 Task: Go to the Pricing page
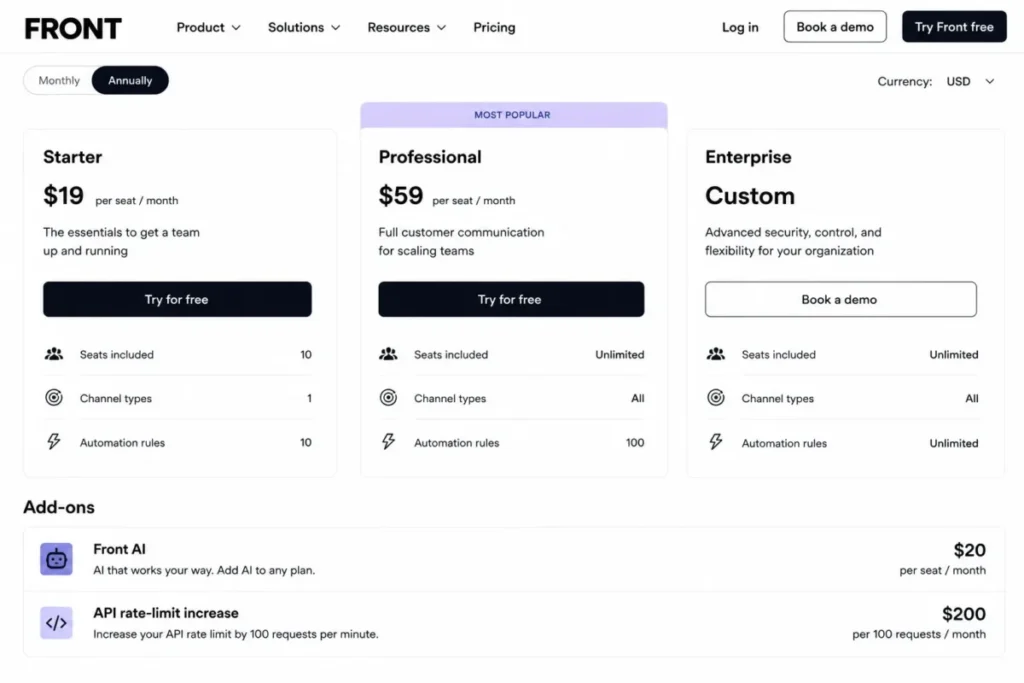494,27
